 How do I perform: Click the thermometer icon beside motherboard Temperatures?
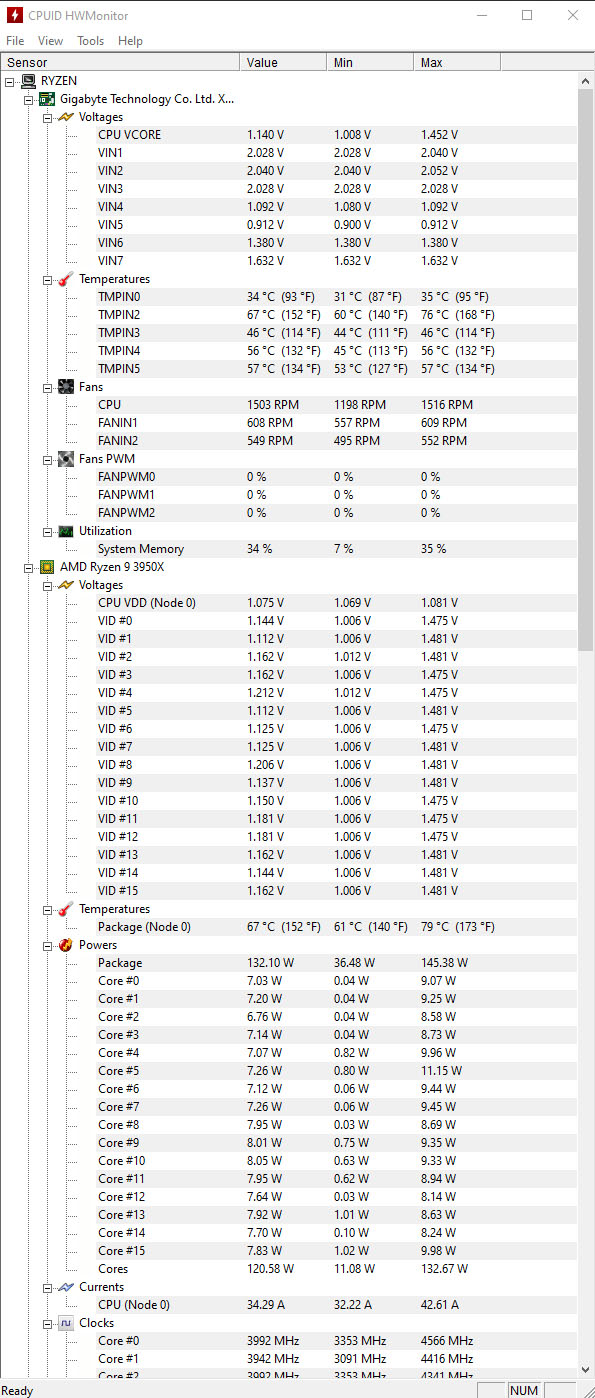point(66,279)
